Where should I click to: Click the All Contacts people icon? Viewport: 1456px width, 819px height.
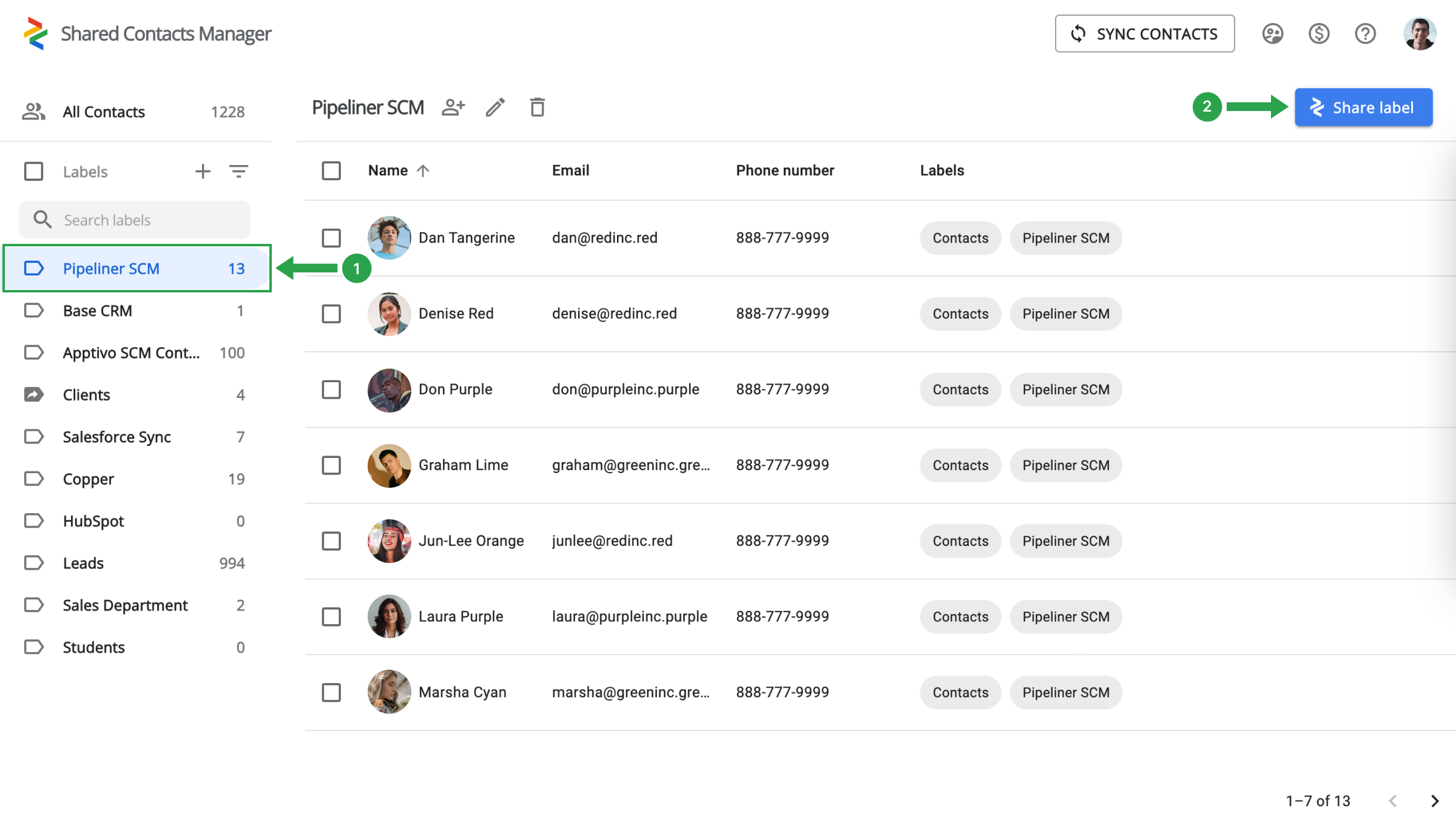[33, 112]
